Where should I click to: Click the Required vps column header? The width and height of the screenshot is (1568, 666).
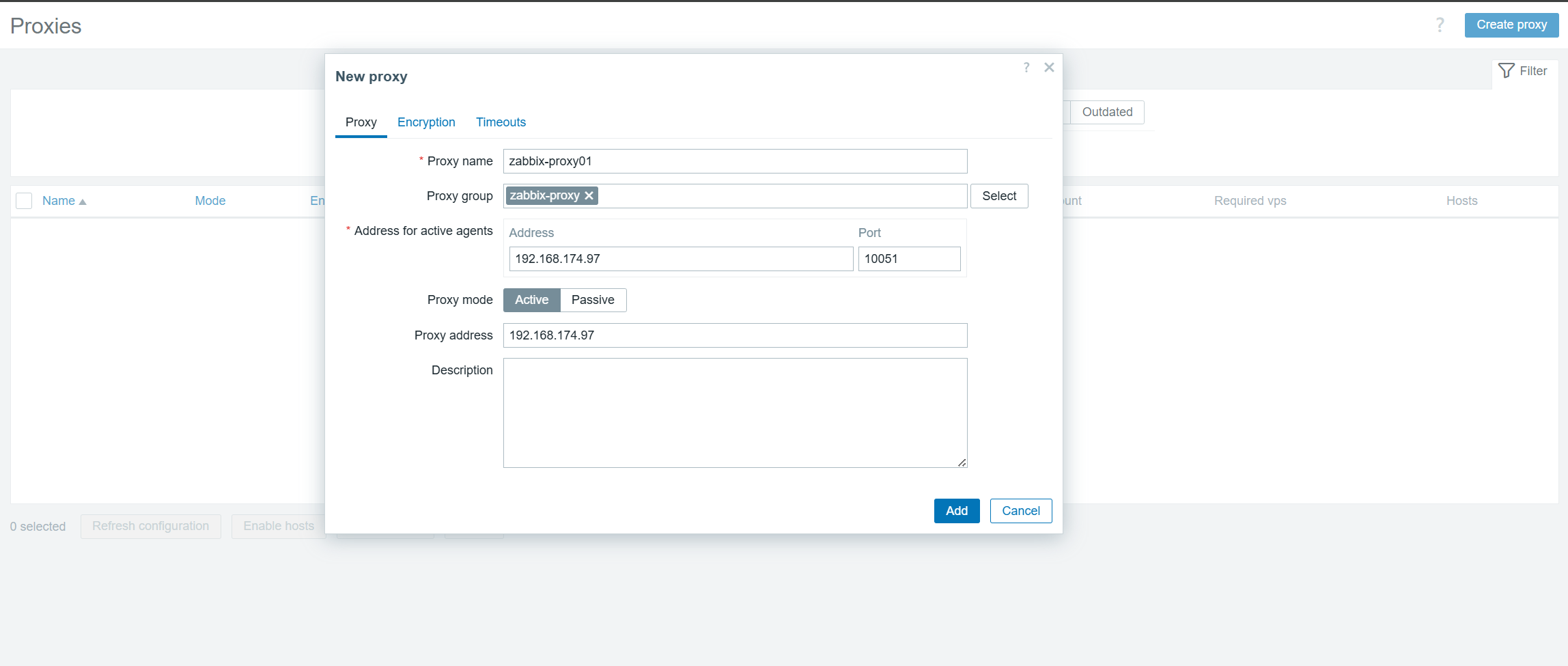point(1250,201)
